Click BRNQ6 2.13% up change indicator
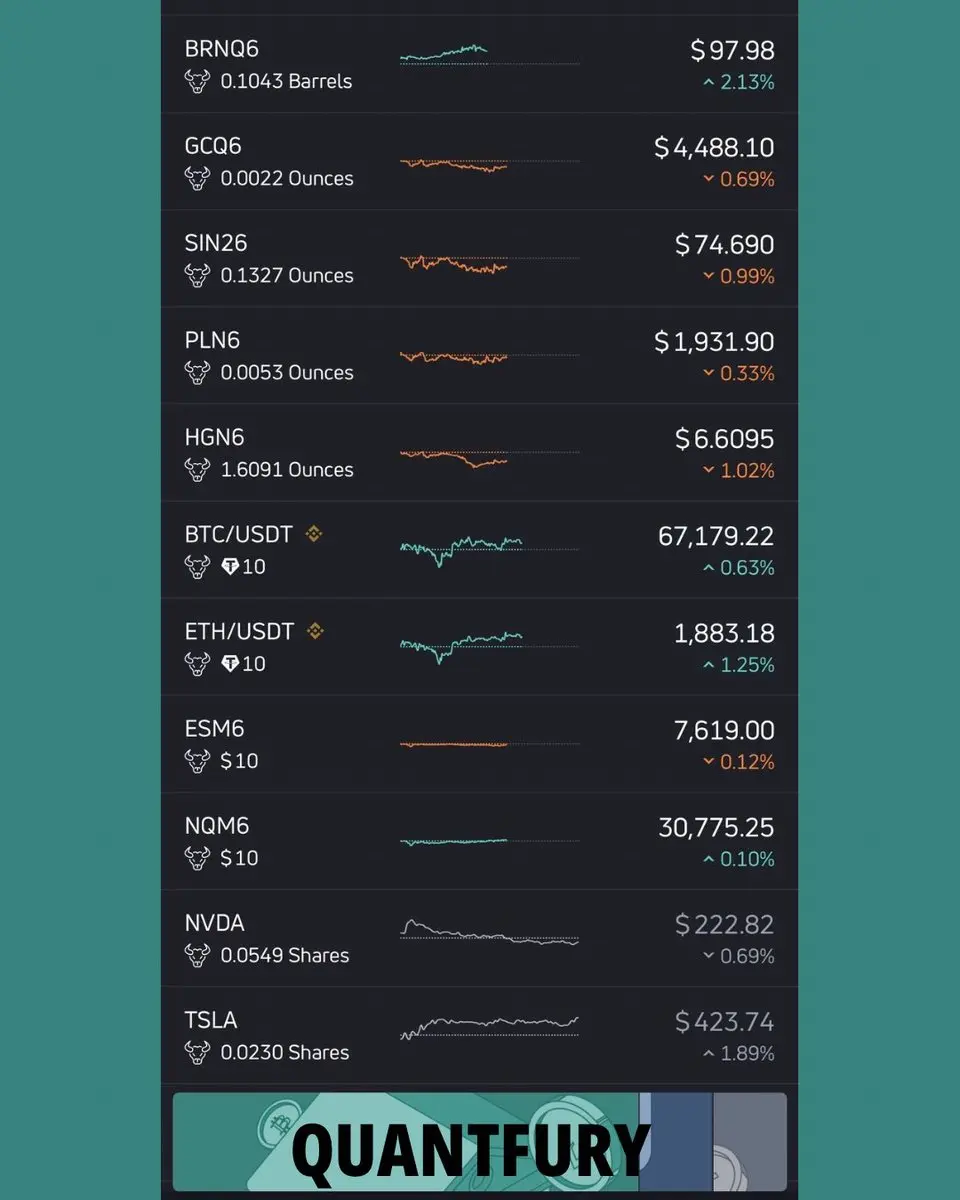The image size is (960, 1200). (x=738, y=82)
